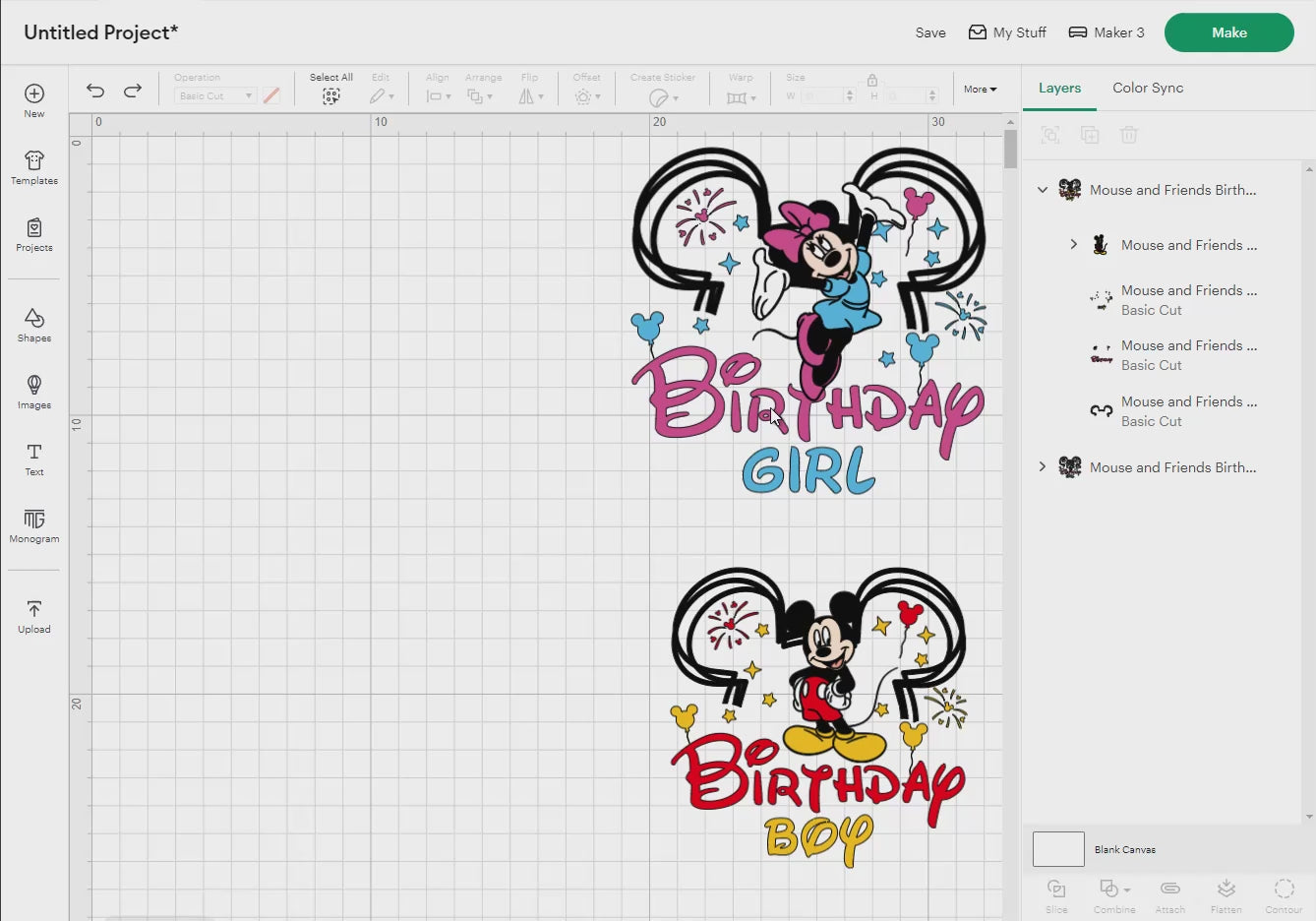
Task: Expand the second Mouse and Friends Birth group
Action: [x=1043, y=466]
